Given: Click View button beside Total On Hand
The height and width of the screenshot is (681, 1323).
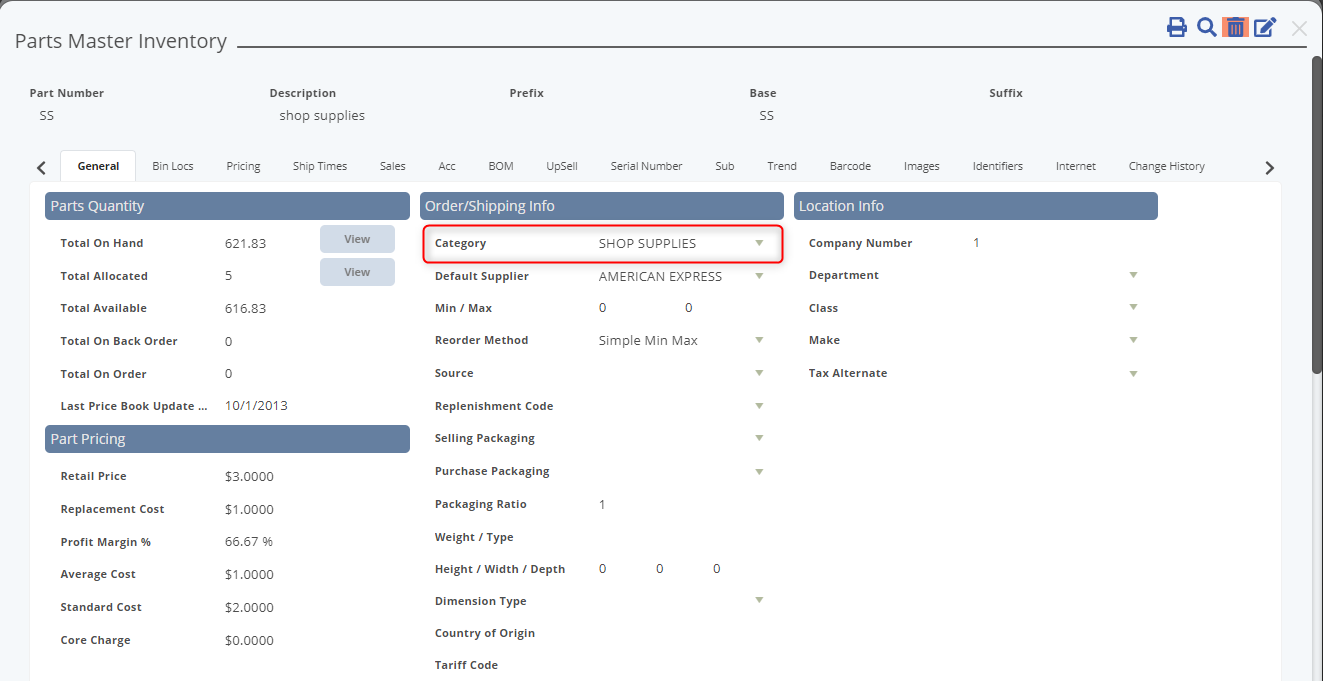Looking at the screenshot, I should (357, 239).
